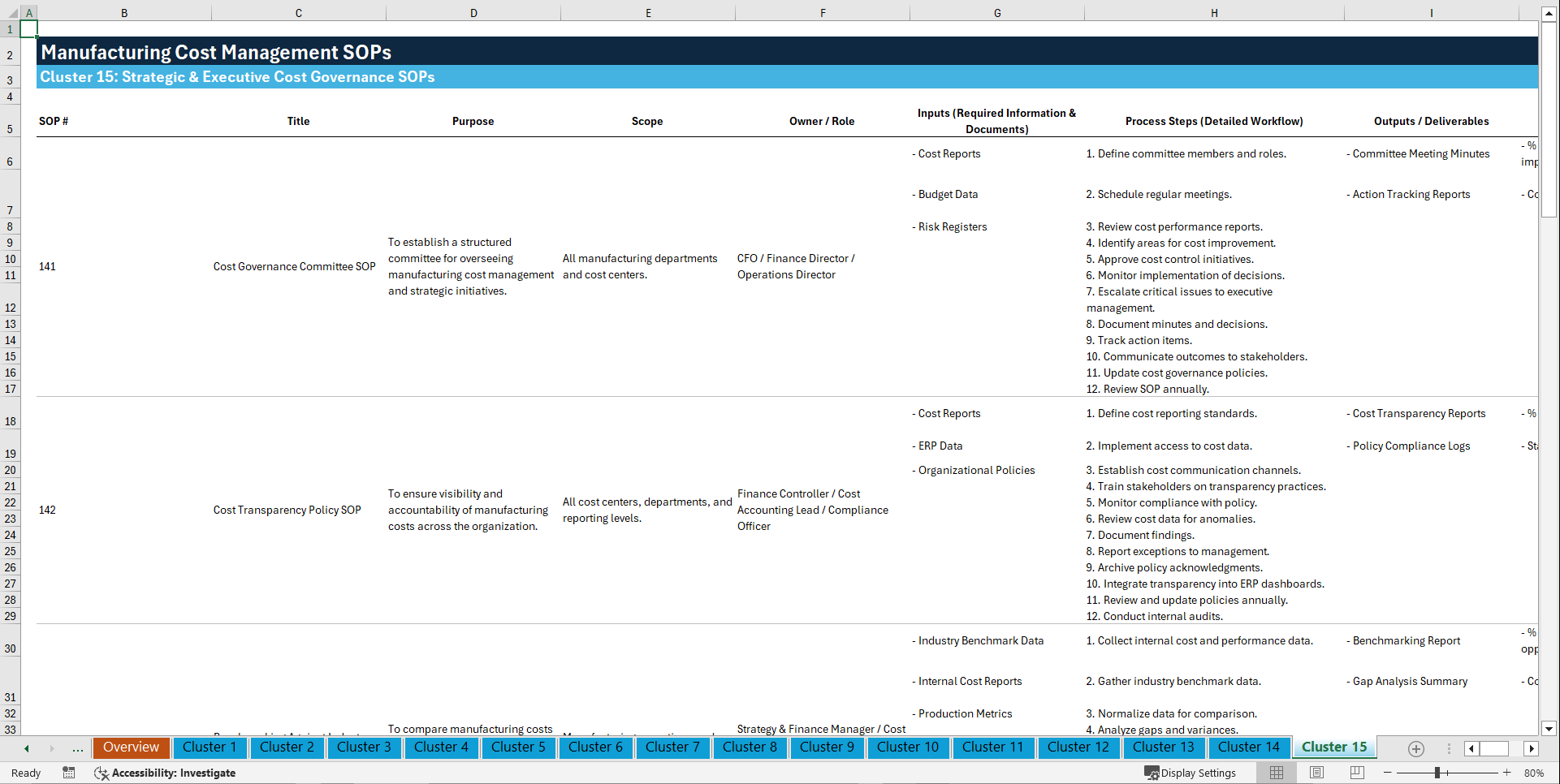Viewport: 1560px width, 784px height.
Task: Open the 80% zoom level control
Action: pyautogui.click(x=1533, y=773)
